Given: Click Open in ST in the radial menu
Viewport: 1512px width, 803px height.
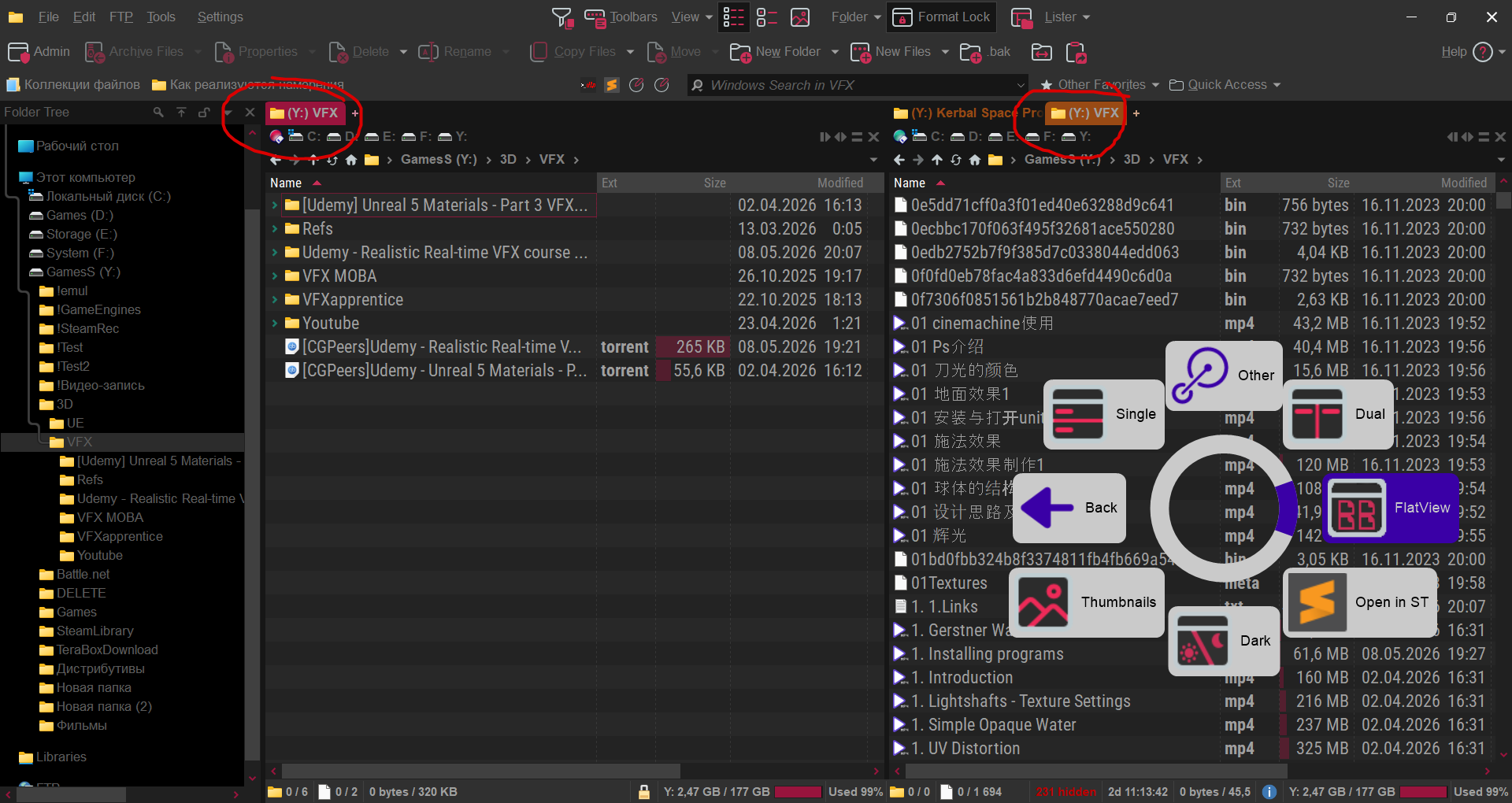Looking at the screenshot, I should (x=1361, y=602).
